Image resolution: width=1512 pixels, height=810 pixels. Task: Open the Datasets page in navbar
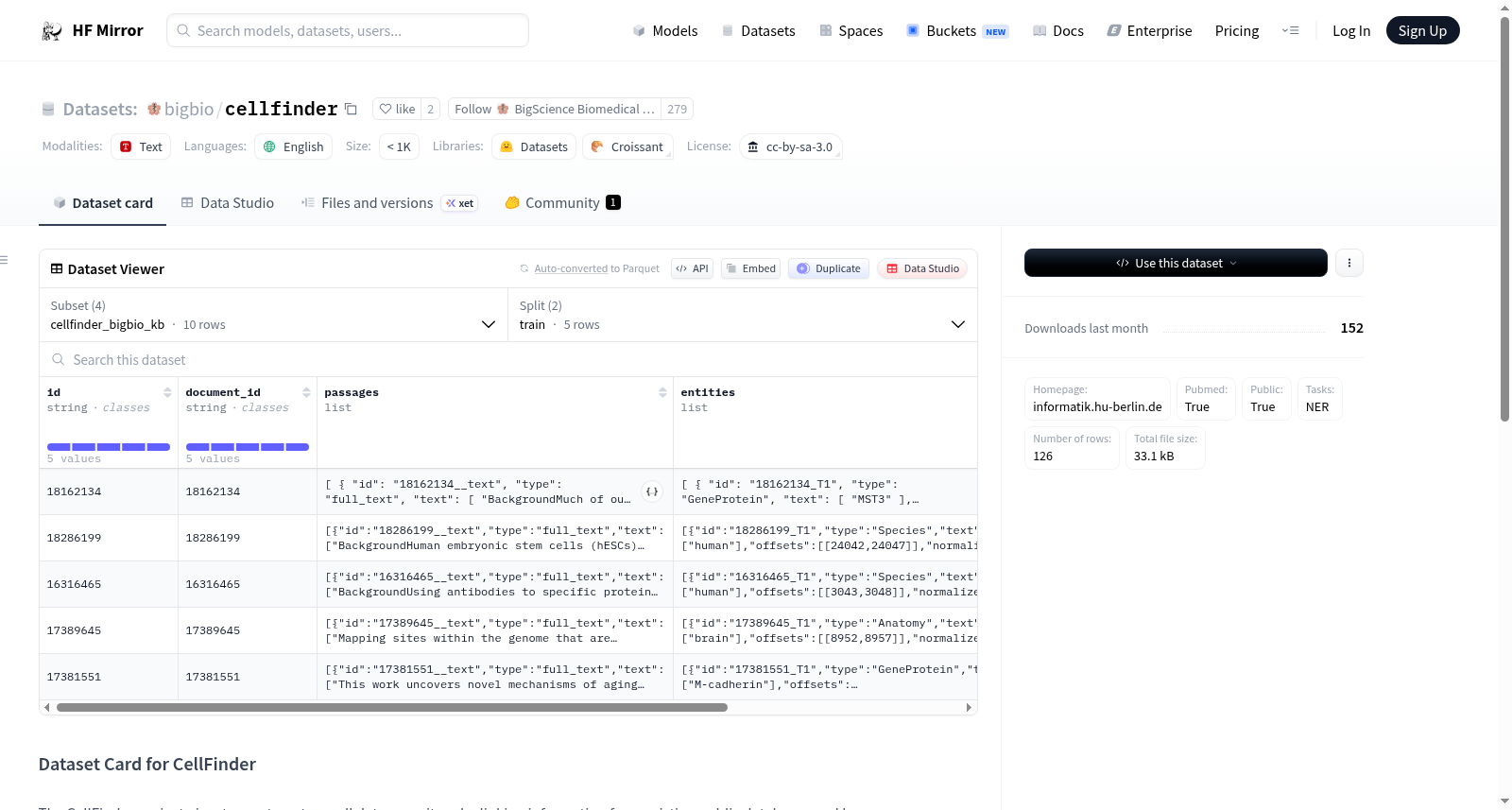[x=759, y=31]
